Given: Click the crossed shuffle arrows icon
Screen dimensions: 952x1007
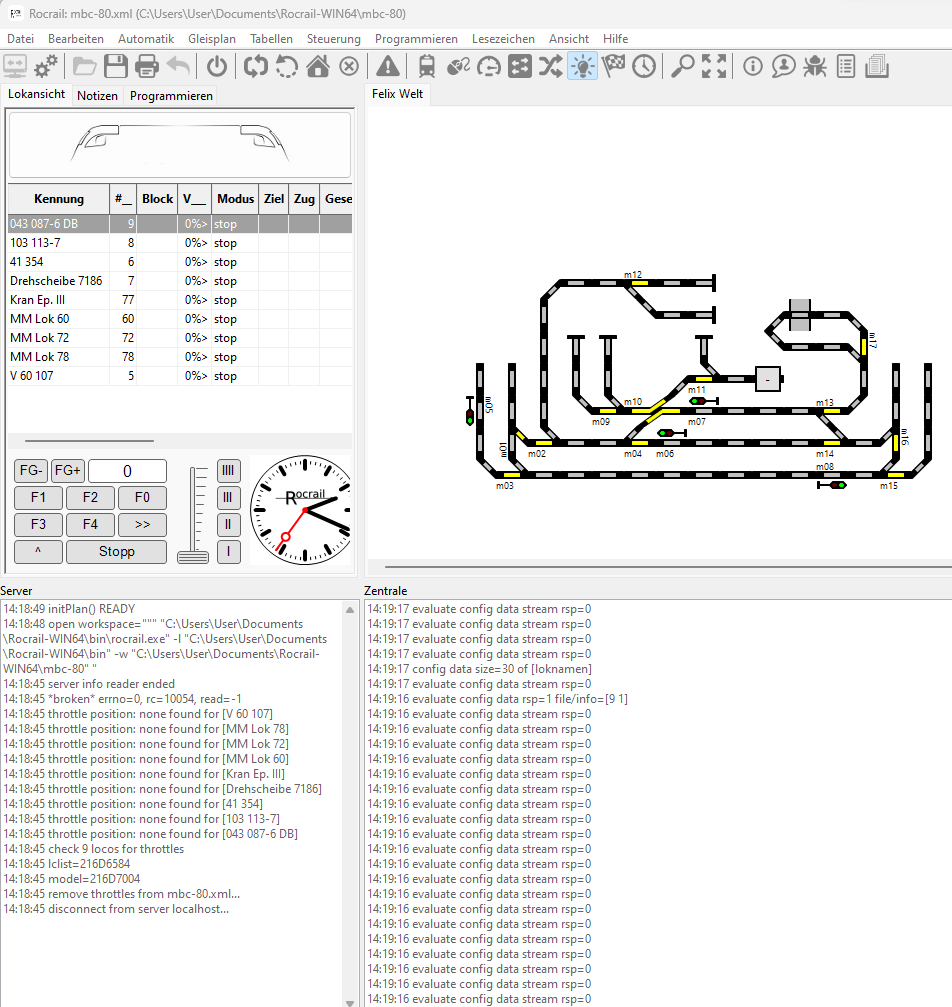Looking at the screenshot, I should (x=551, y=66).
